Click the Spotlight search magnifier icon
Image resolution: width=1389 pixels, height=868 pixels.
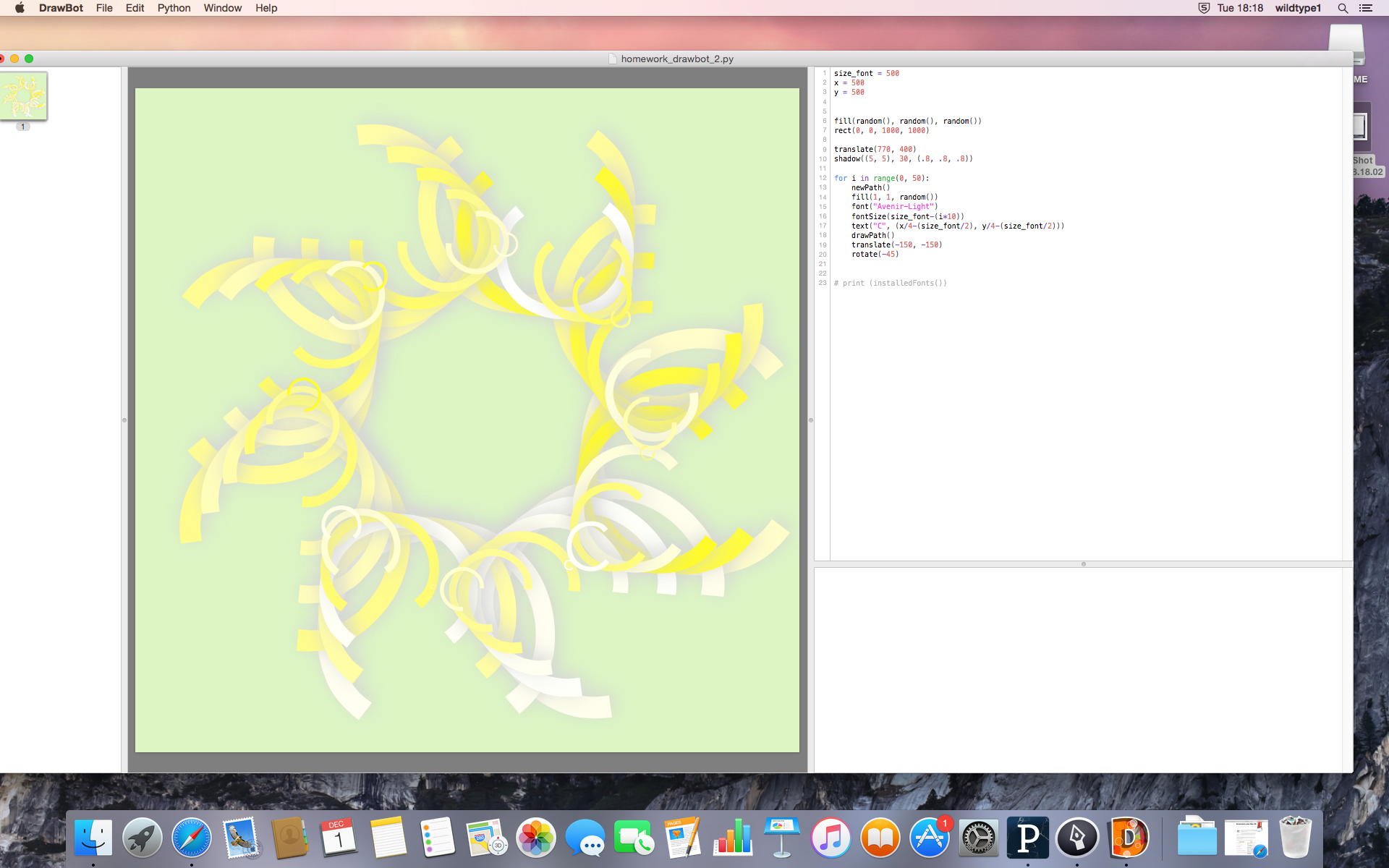click(1343, 8)
